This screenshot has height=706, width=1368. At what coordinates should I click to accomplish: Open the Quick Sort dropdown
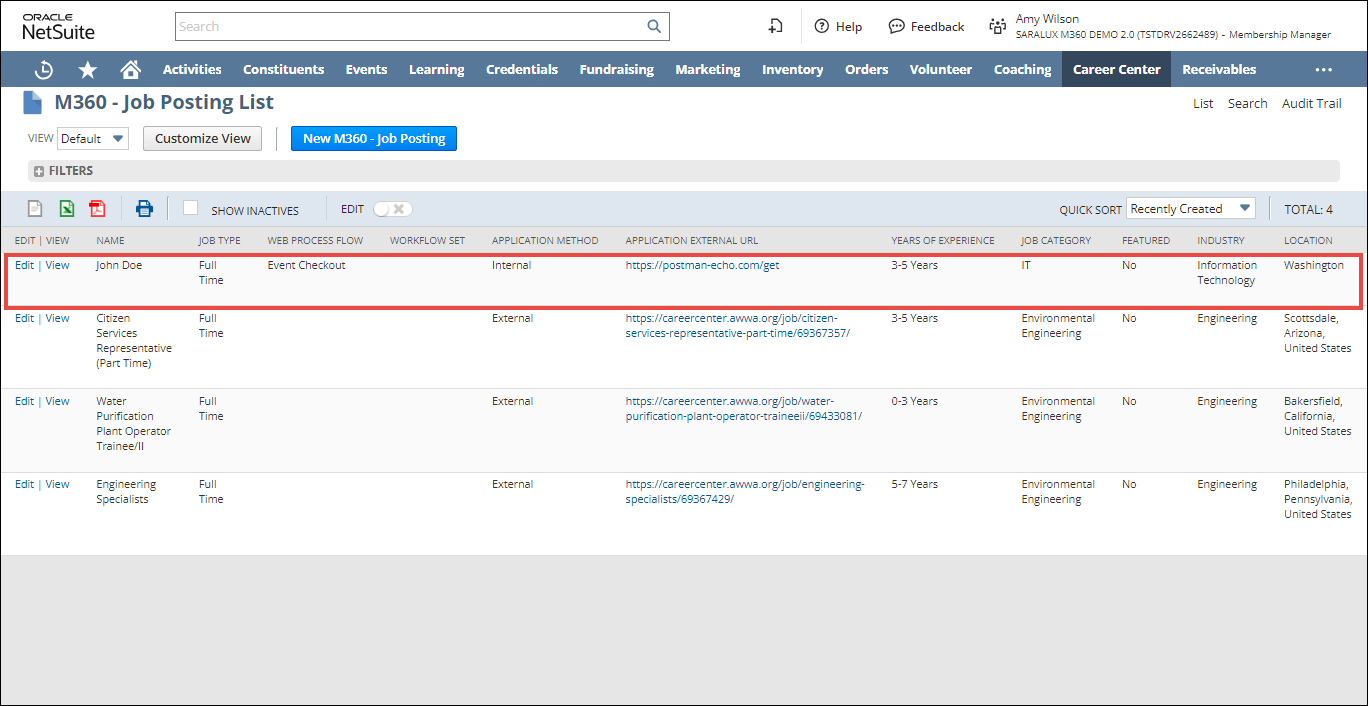coord(1190,209)
